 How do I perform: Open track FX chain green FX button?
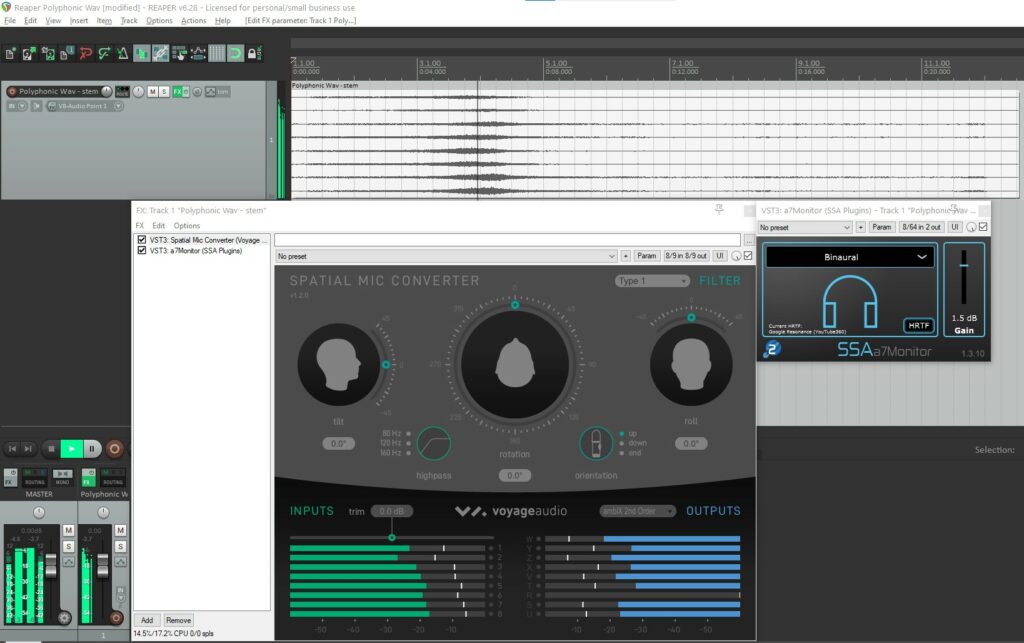[x=178, y=92]
